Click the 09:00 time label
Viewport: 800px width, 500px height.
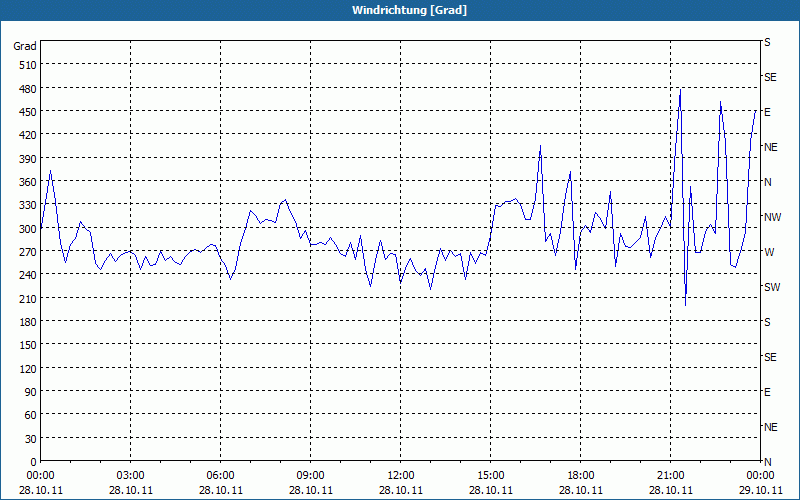pyautogui.click(x=311, y=476)
